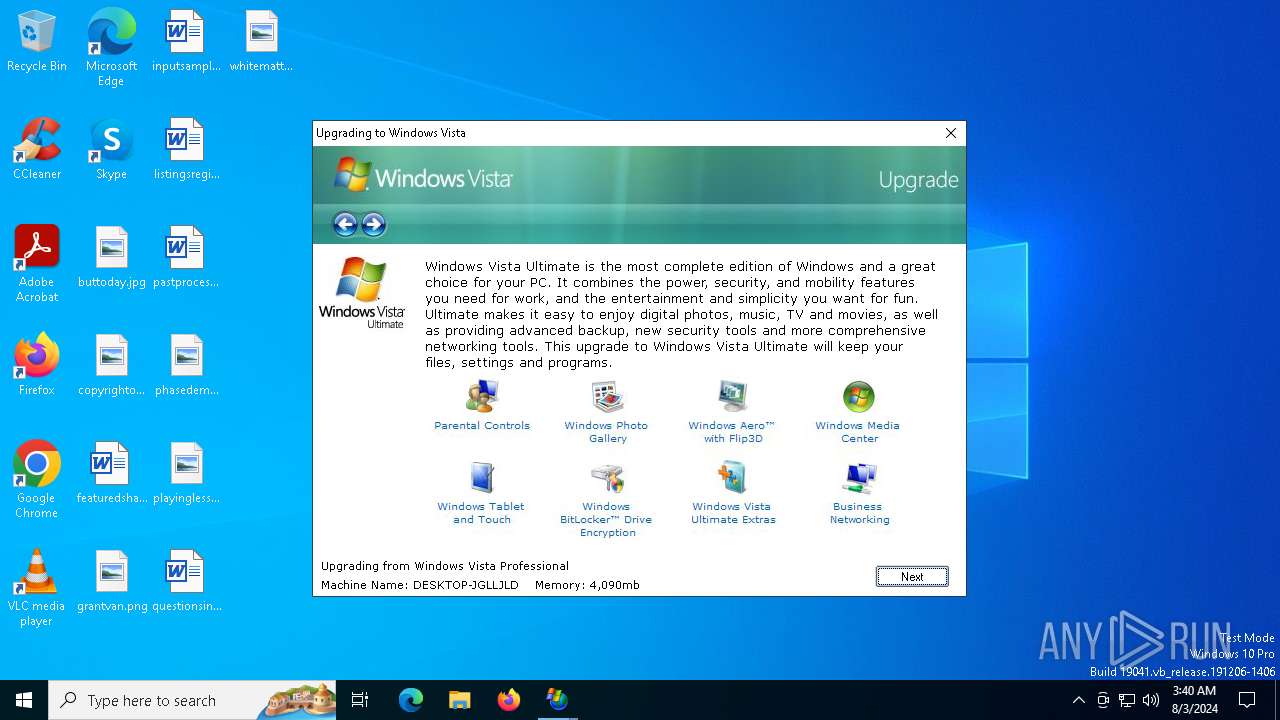
Task: Select the inputsampl... Word document
Action: pos(185,42)
